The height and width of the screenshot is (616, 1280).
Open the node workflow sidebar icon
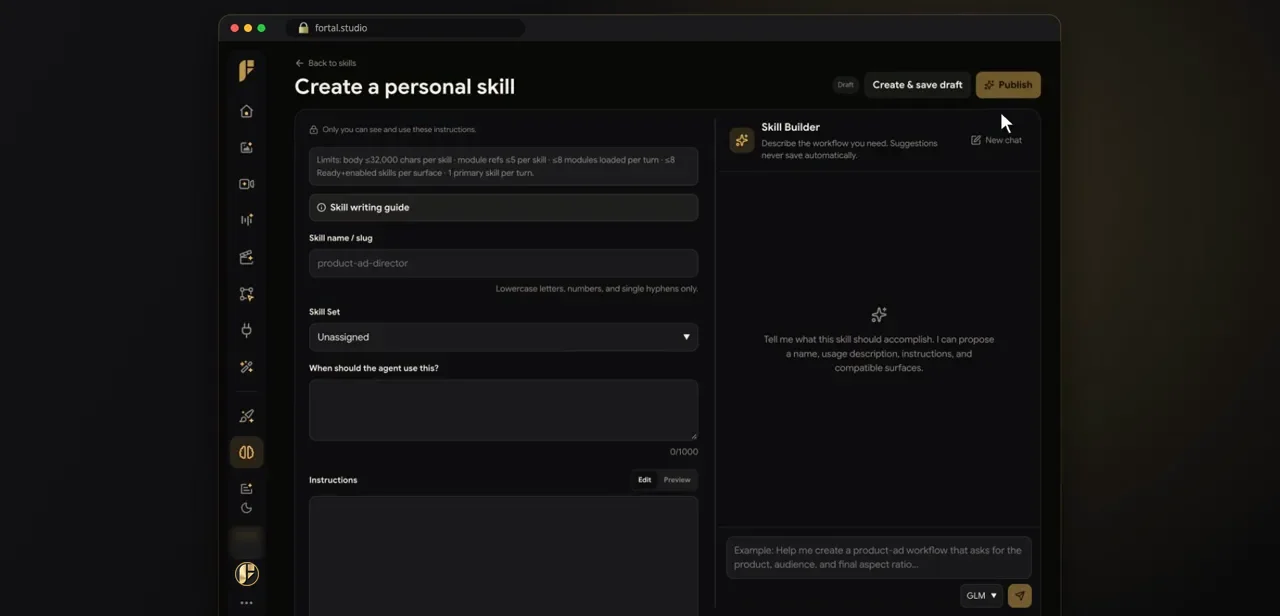click(246, 294)
